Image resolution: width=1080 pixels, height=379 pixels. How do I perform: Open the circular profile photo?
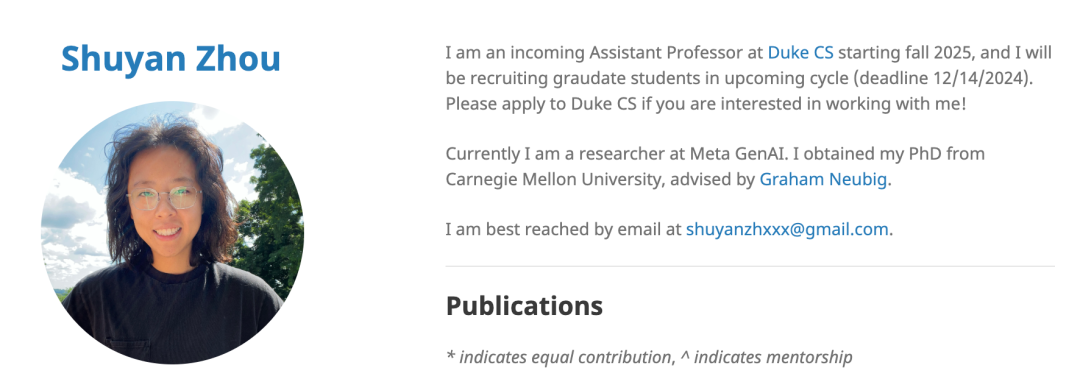tap(173, 232)
